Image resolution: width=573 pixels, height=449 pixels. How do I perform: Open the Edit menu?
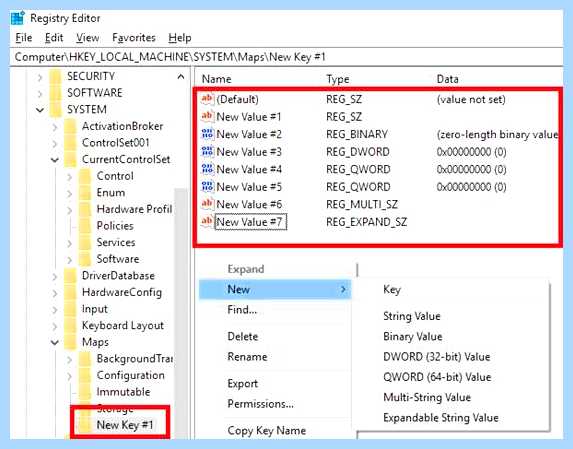(x=54, y=38)
